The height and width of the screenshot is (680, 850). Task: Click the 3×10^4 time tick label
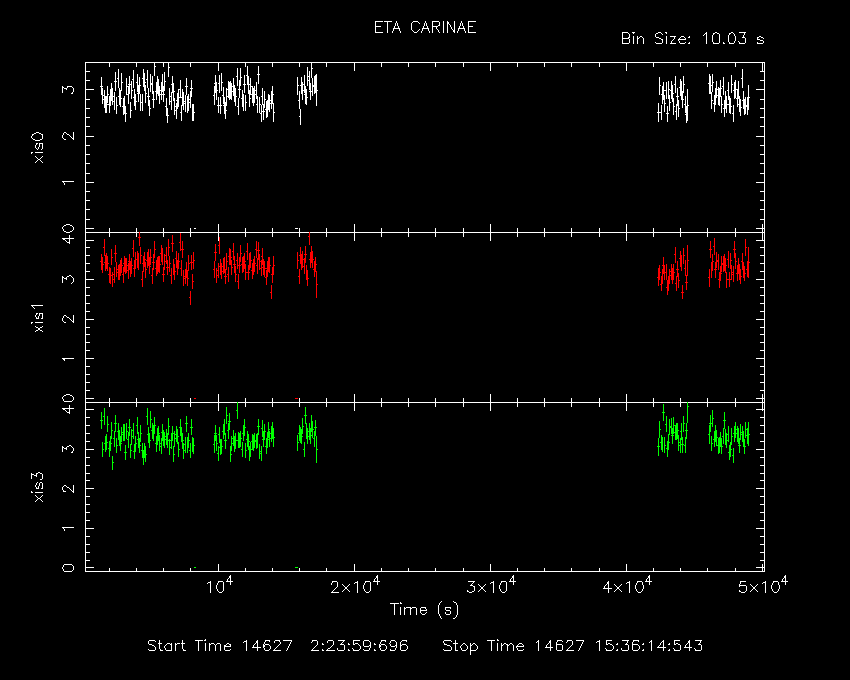click(491, 586)
